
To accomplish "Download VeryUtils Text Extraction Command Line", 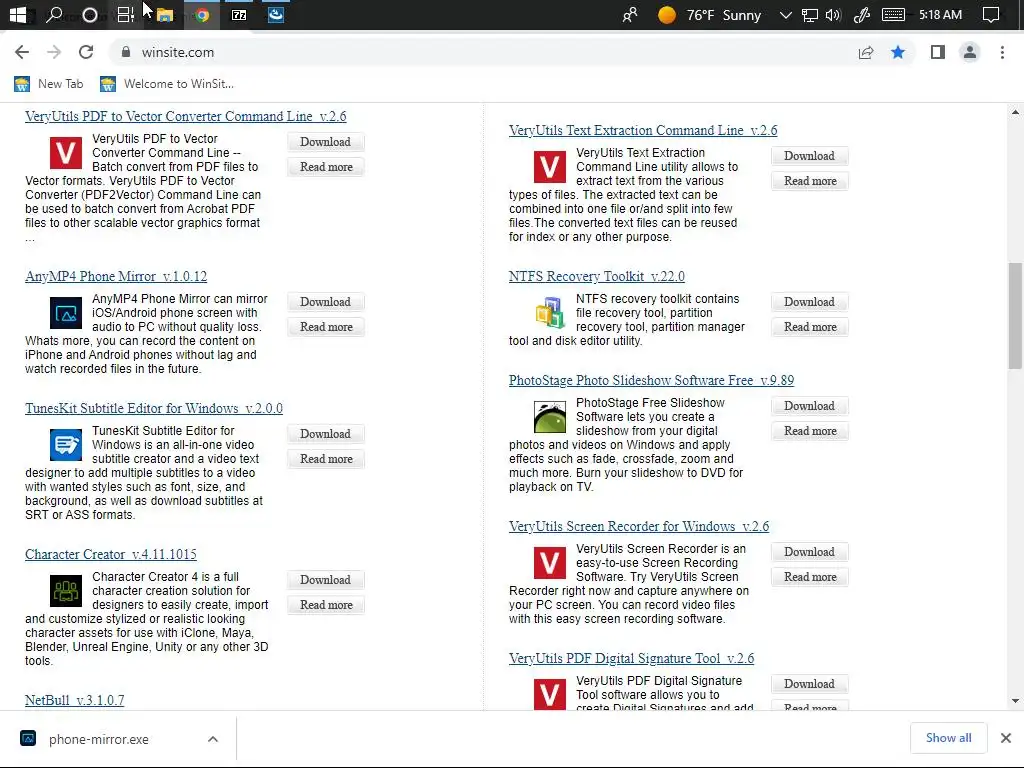I will coord(809,155).
